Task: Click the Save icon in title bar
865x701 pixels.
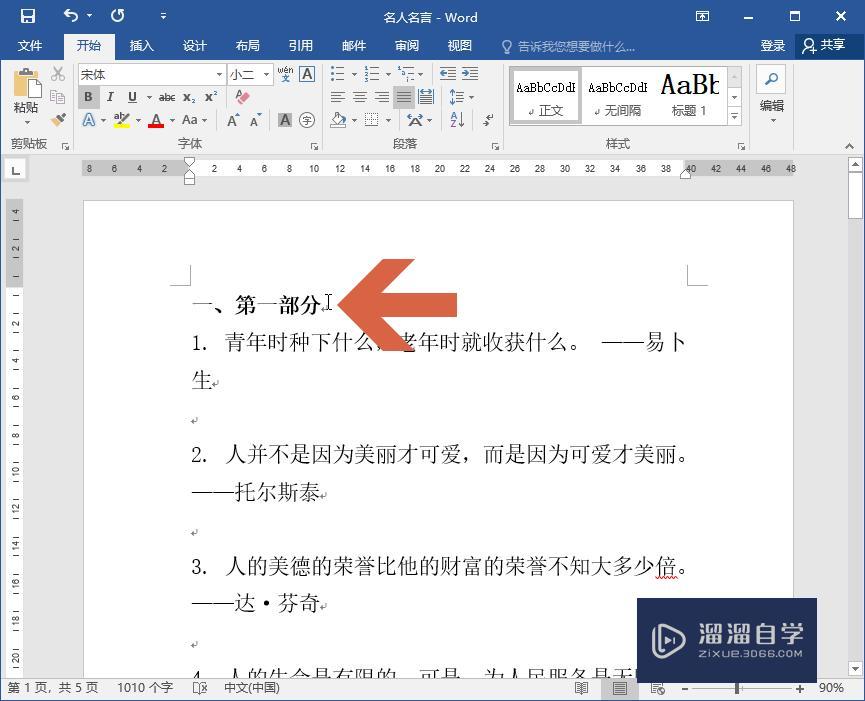Action: [x=28, y=16]
